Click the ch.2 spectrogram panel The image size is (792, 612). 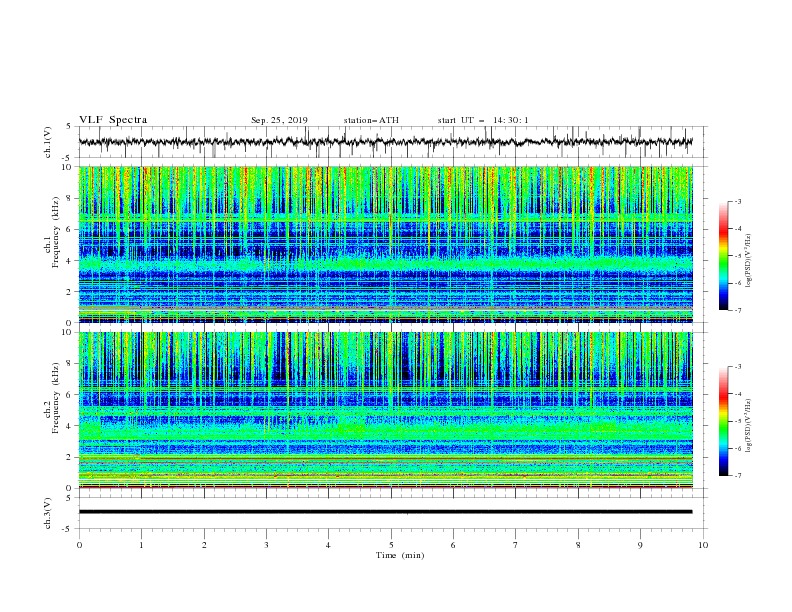(385, 410)
